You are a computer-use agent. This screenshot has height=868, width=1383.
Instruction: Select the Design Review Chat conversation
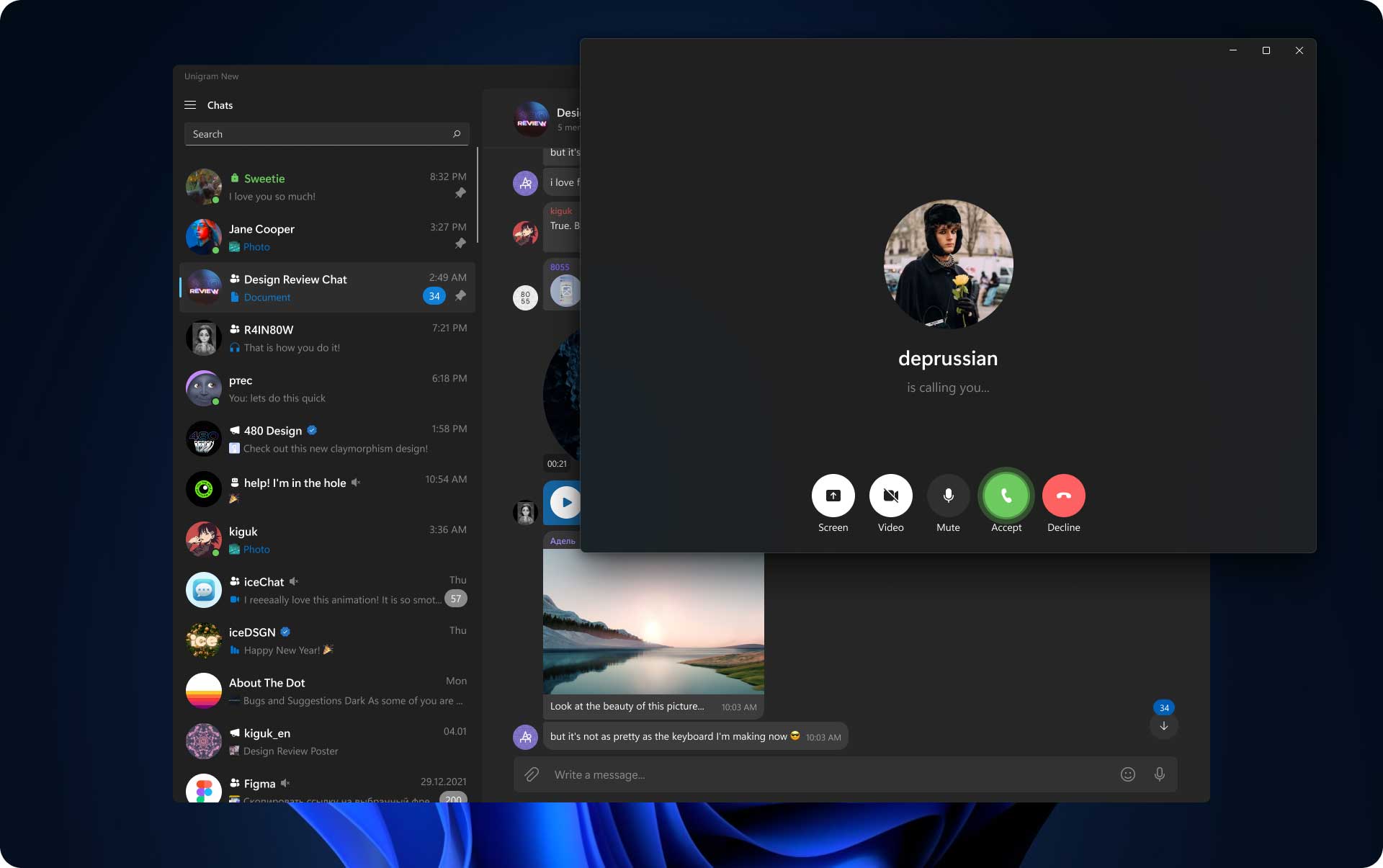point(327,287)
